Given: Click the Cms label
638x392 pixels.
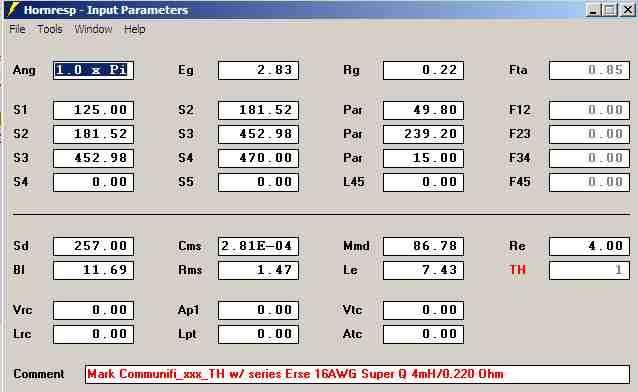Looking at the screenshot, I should [x=190, y=246].
